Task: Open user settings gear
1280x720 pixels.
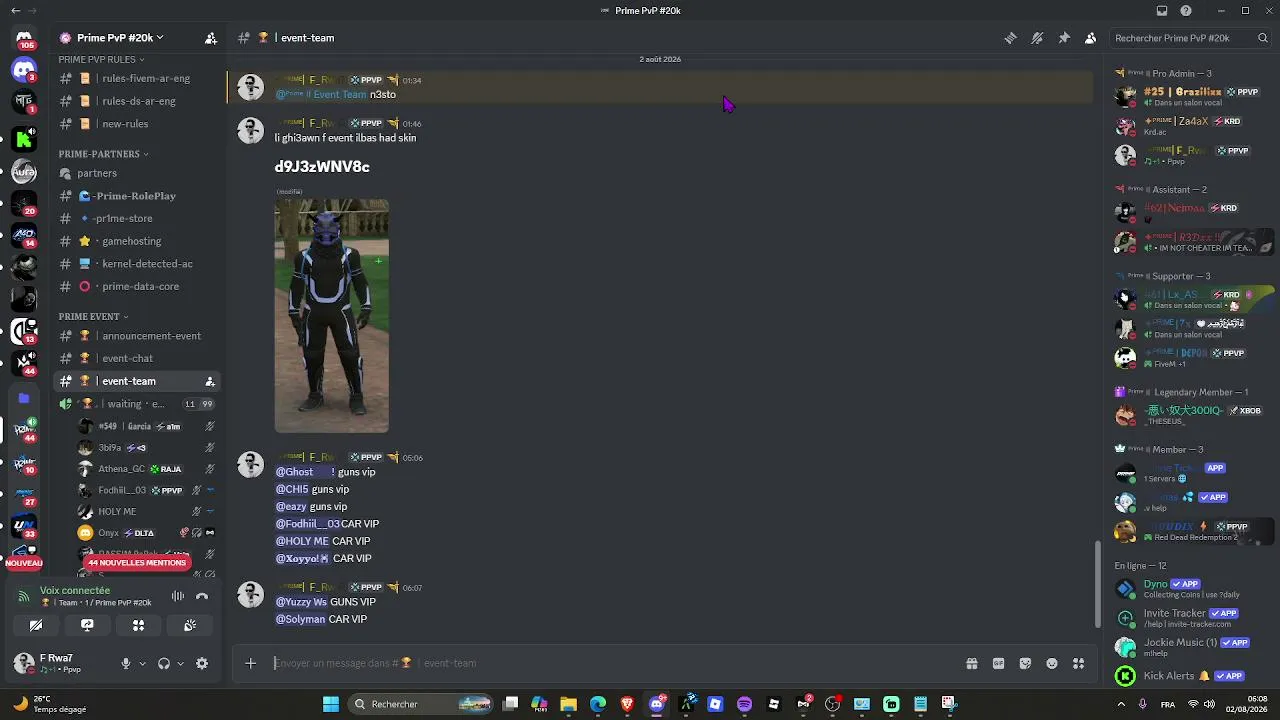Action: 202,663
